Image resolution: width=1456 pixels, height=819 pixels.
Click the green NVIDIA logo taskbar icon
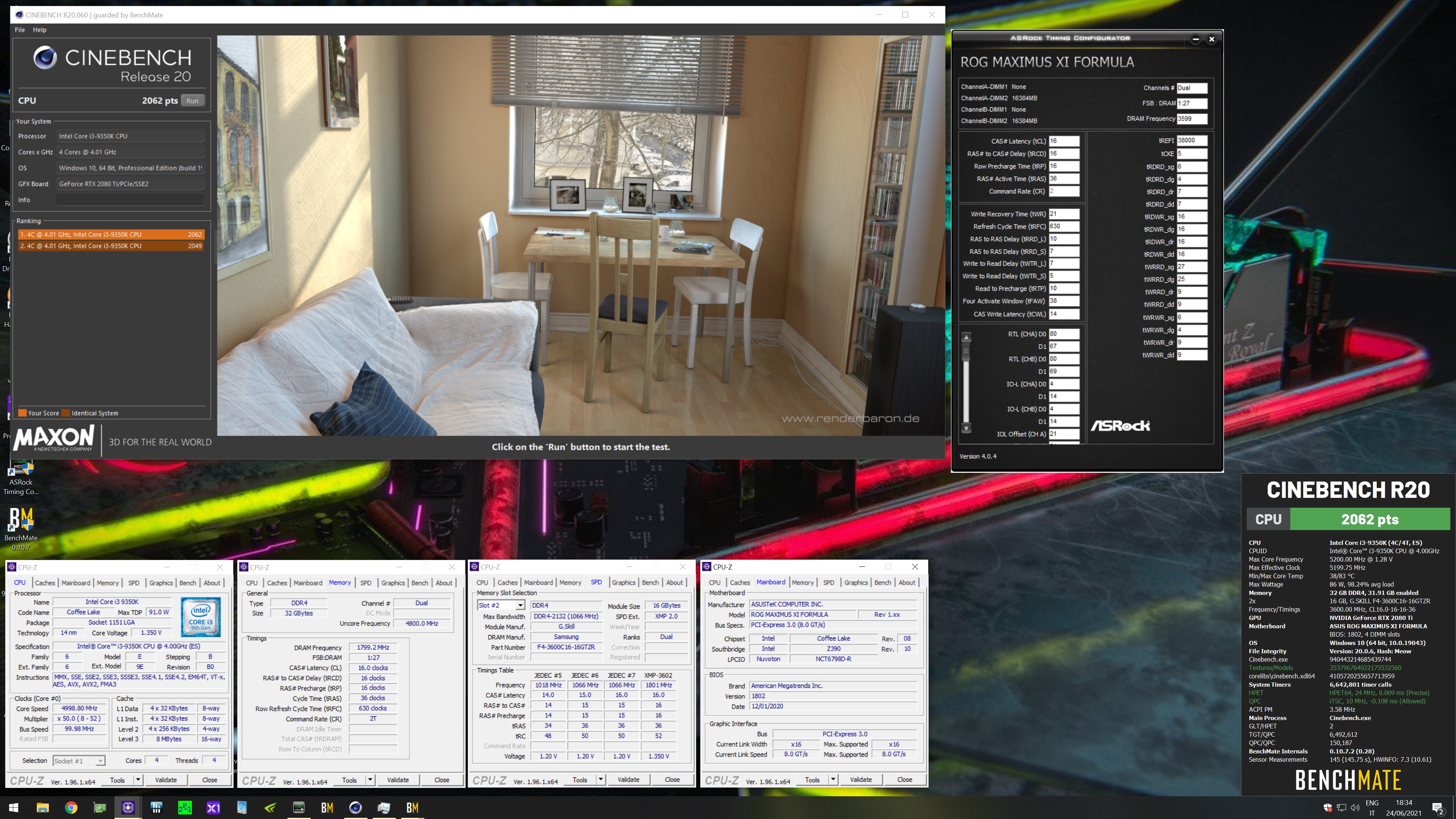[270, 808]
